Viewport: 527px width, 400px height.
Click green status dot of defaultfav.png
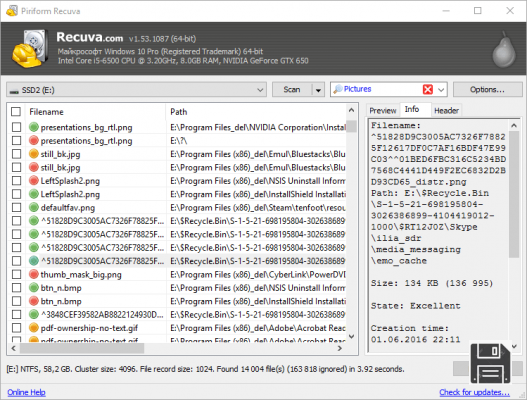(34, 207)
